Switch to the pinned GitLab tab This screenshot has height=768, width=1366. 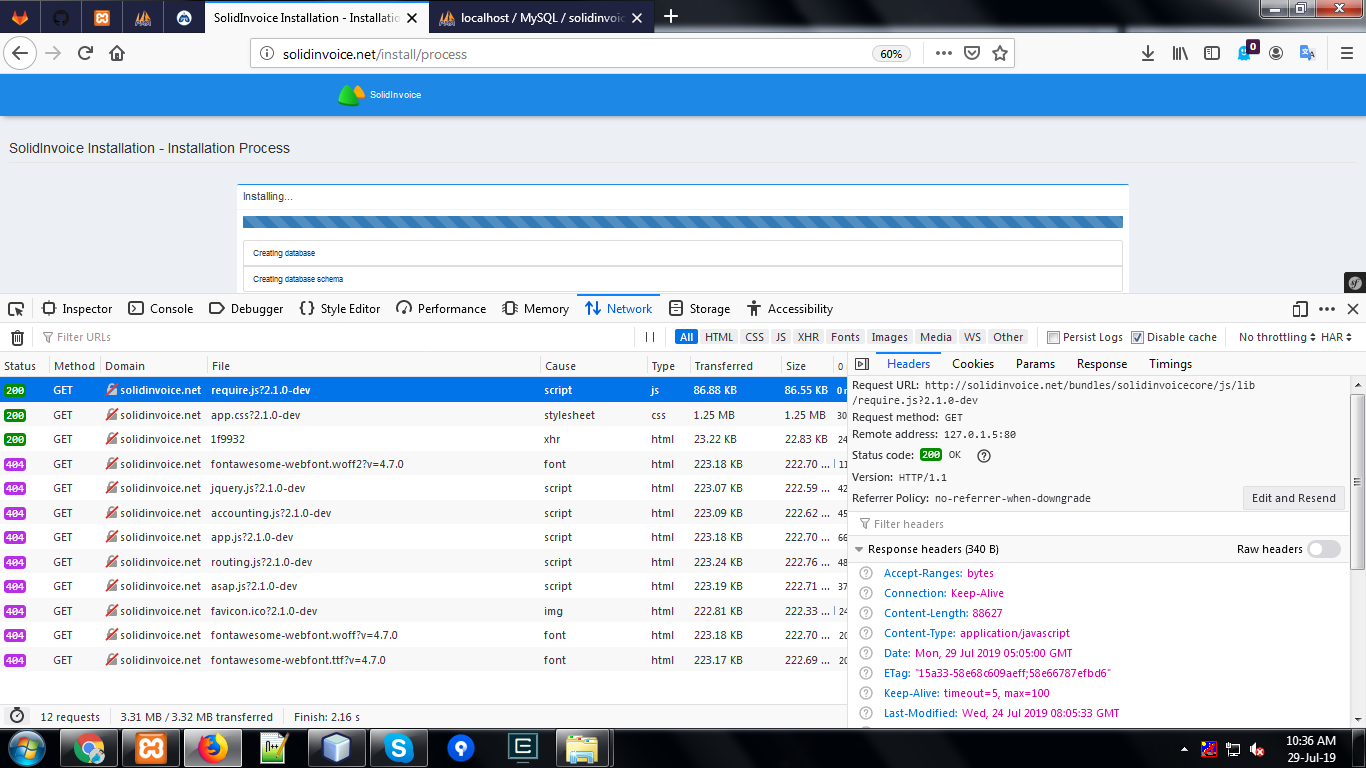tap(20, 17)
